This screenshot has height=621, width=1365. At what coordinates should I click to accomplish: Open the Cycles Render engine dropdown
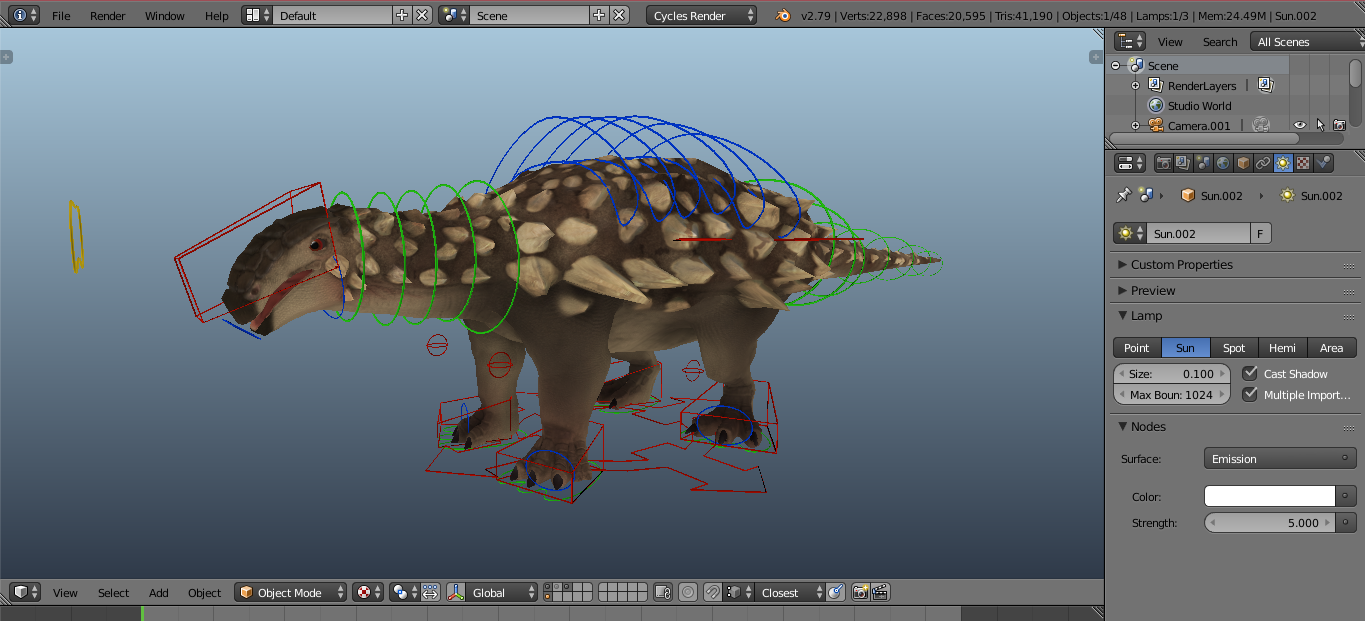click(701, 16)
